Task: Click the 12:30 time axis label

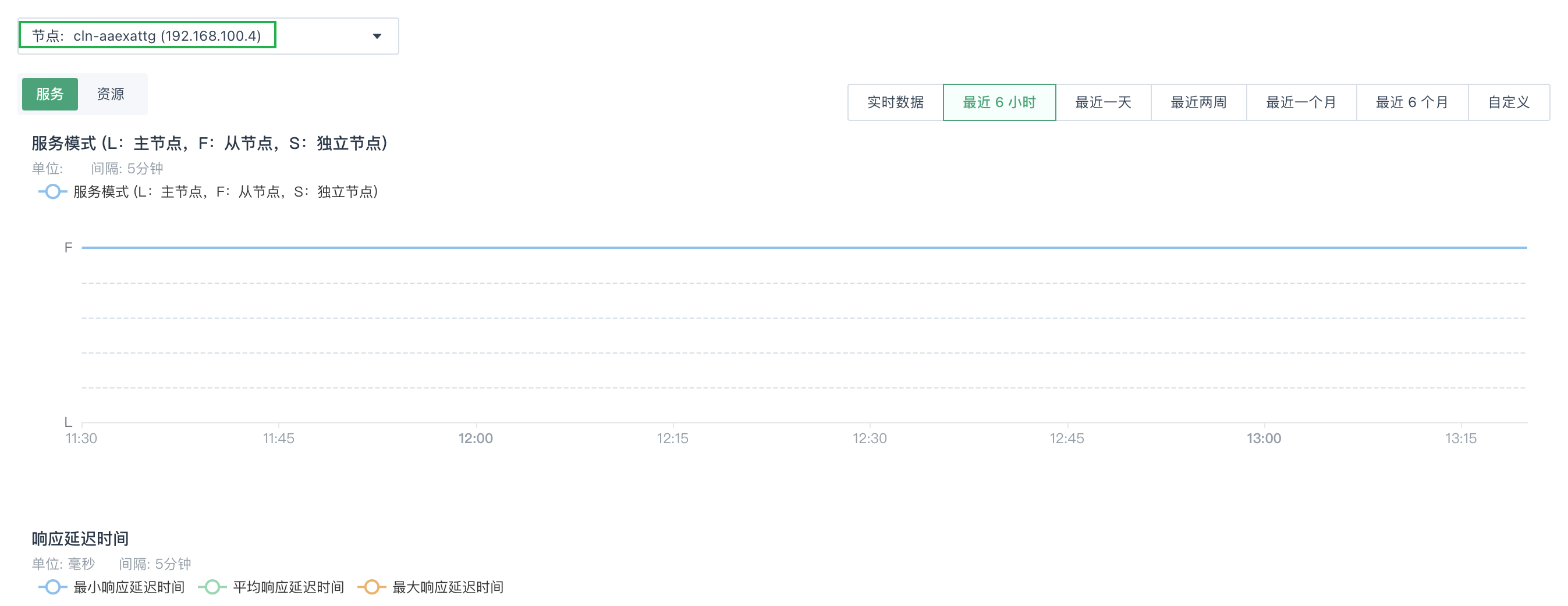Action: point(870,439)
